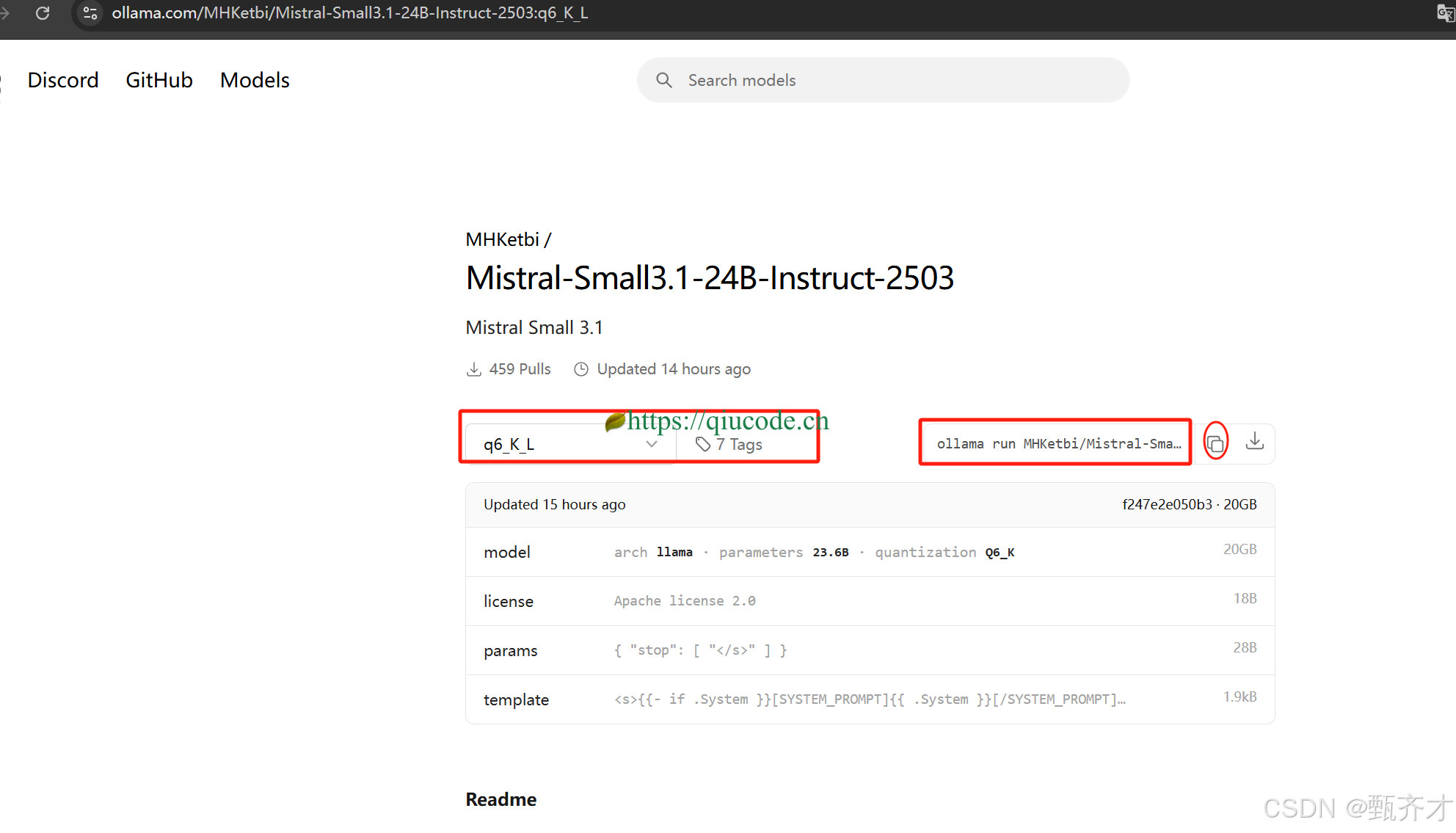Click the download icon beside copy button
The height and width of the screenshot is (833, 1456).
(1255, 442)
